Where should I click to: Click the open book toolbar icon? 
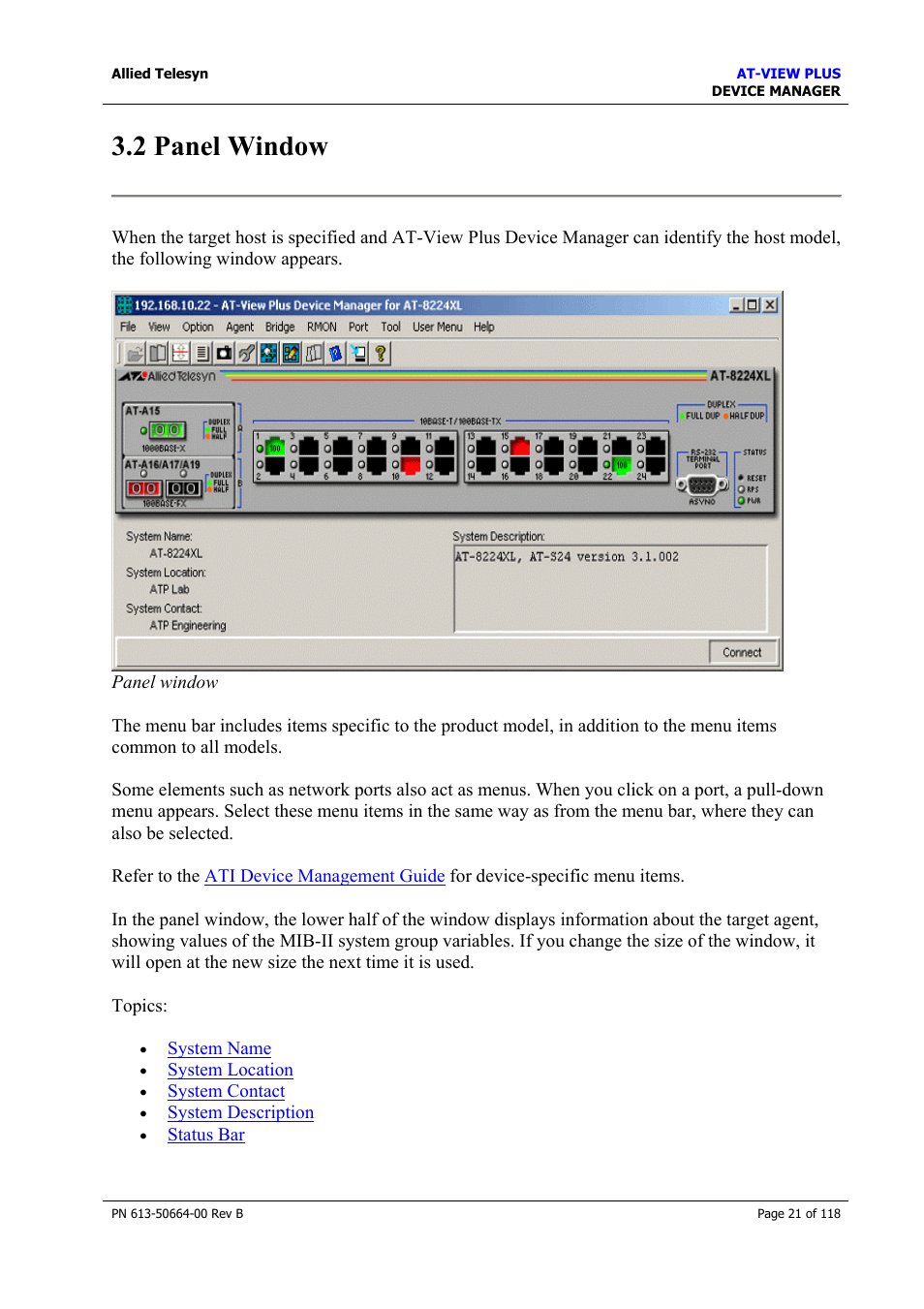(158, 354)
